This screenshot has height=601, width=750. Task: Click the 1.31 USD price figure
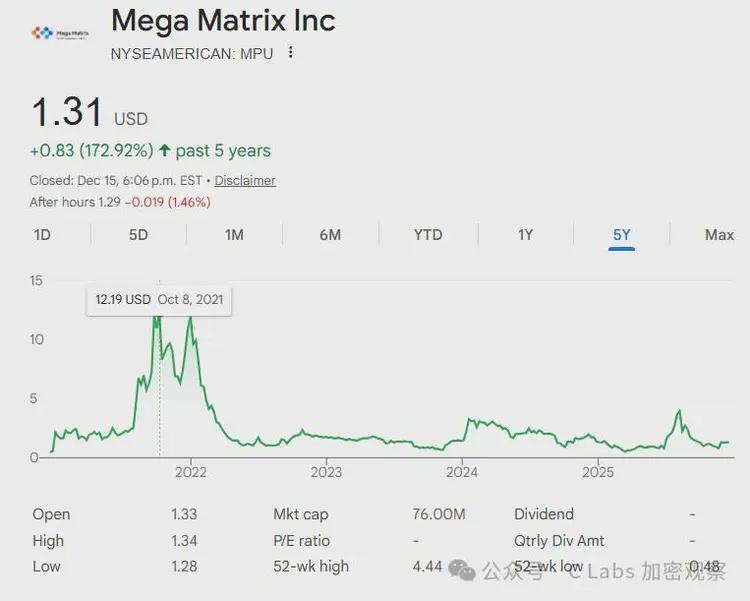[x=67, y=112]
